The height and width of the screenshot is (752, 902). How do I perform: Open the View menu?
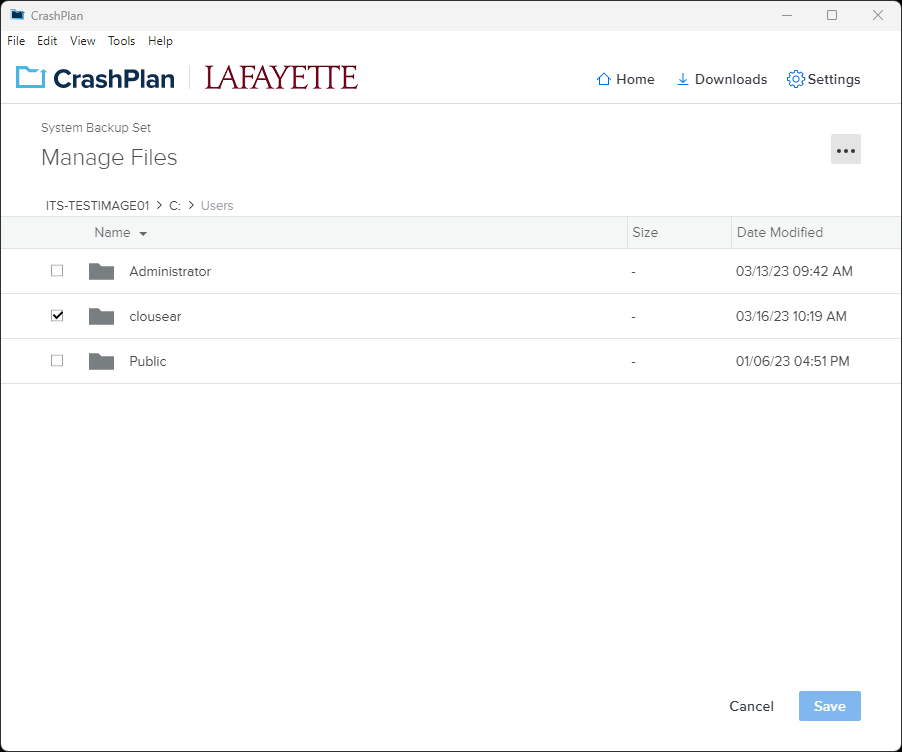83,41
